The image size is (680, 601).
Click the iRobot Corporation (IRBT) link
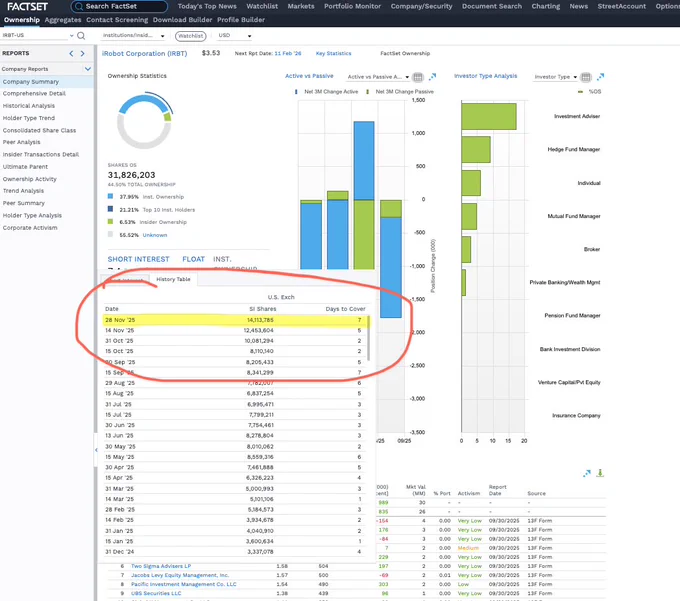[x=144, y=53]
